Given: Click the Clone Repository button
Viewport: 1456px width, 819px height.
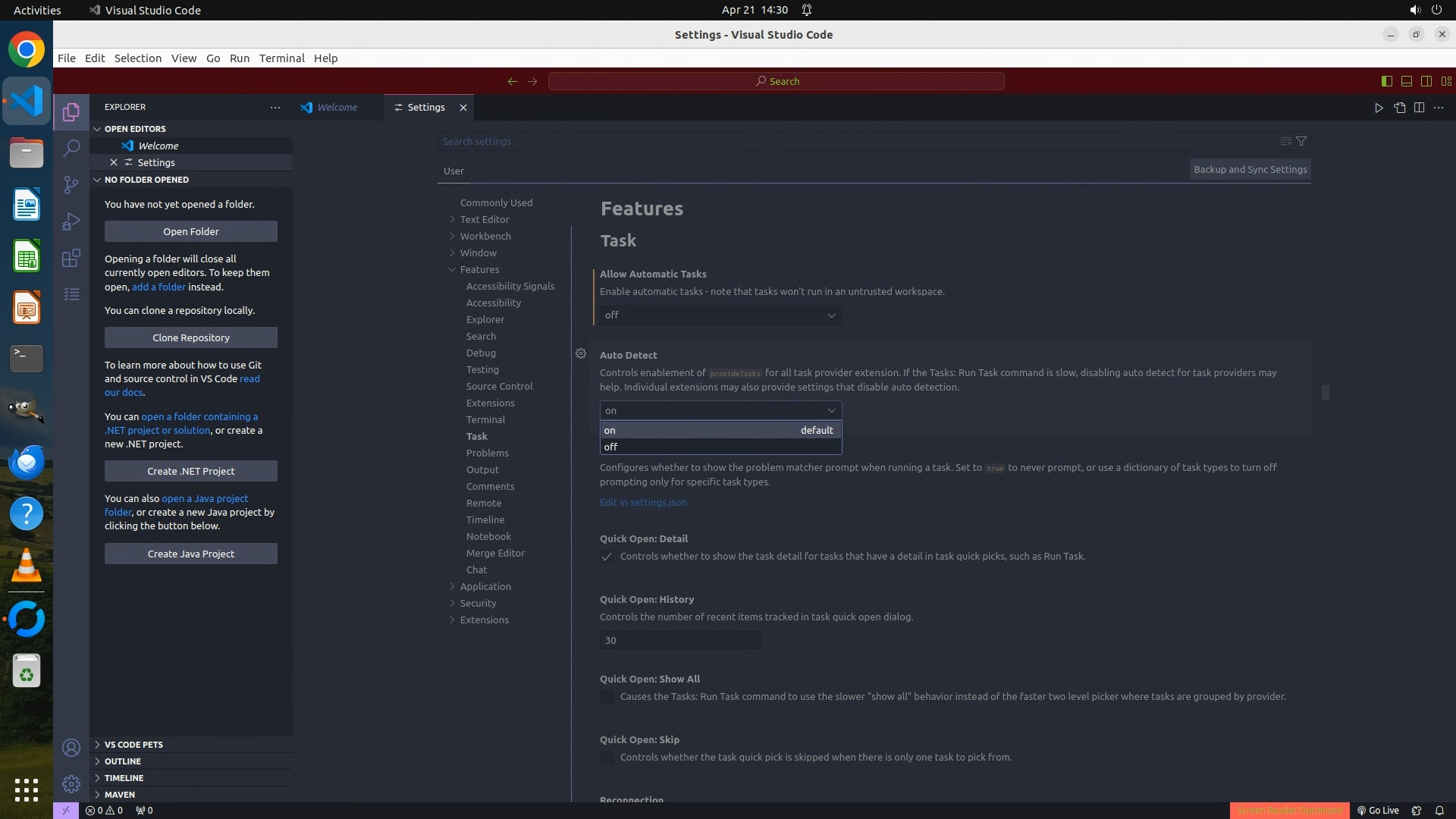Looking at the screenshot, I should pyautogui.click(x=190, y=337).
